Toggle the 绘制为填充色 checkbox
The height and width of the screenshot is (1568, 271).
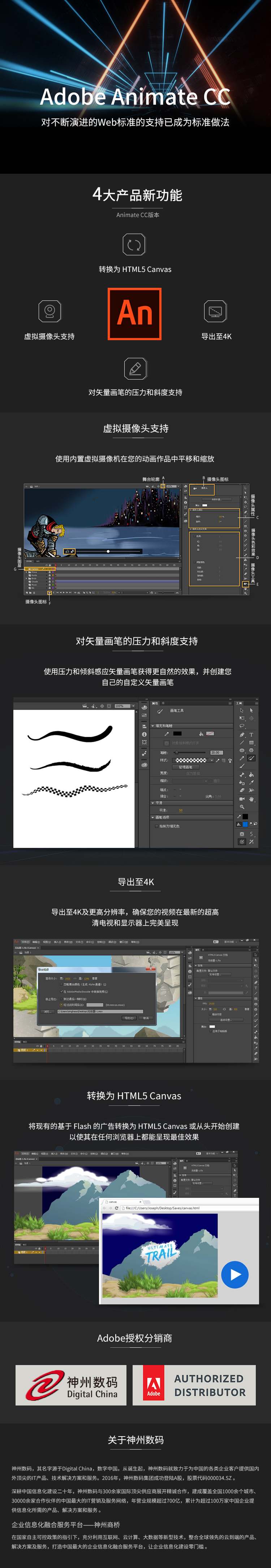tap(156, 827)
